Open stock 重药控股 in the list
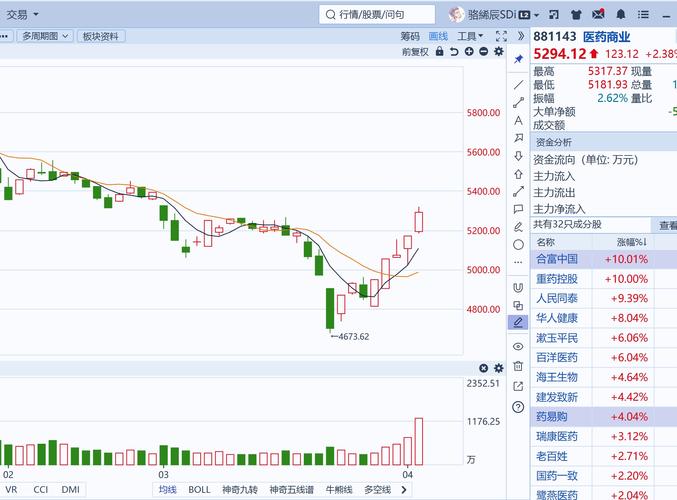Viewport: 677px width, 500px height. [557, 279]
